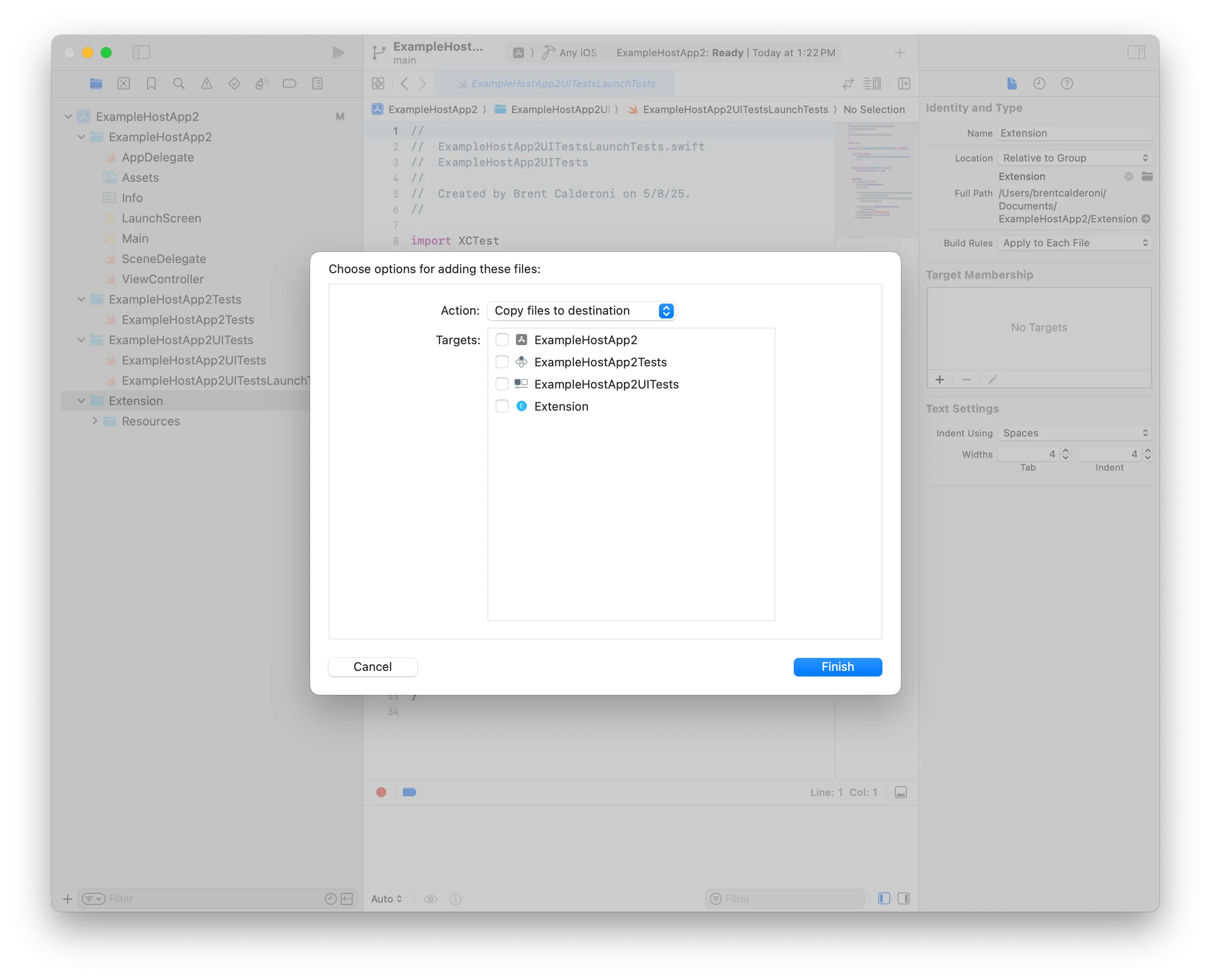Open the Test navigator diamond icon

coord(234,84)
